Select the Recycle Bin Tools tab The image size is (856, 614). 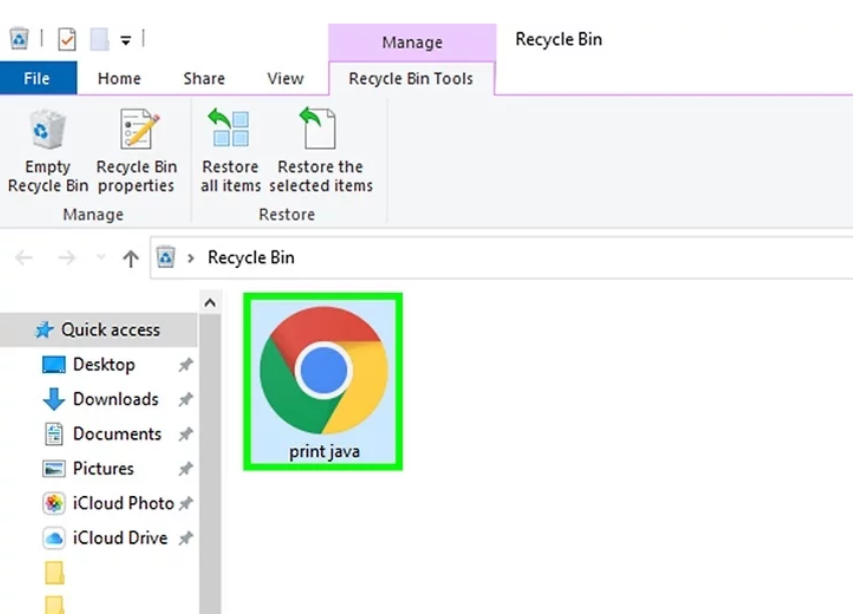(410, 79)
